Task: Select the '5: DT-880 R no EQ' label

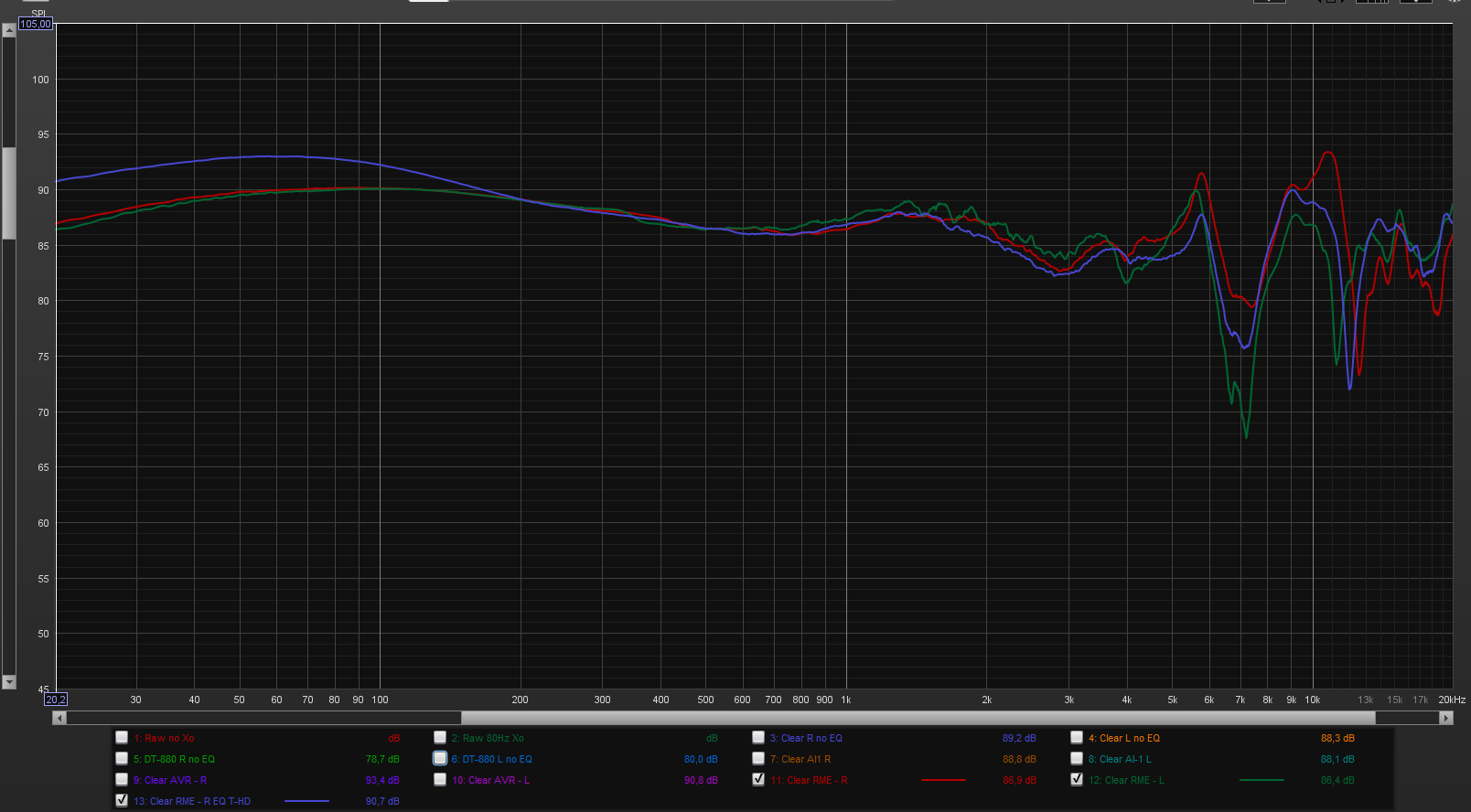Action: 174,759
